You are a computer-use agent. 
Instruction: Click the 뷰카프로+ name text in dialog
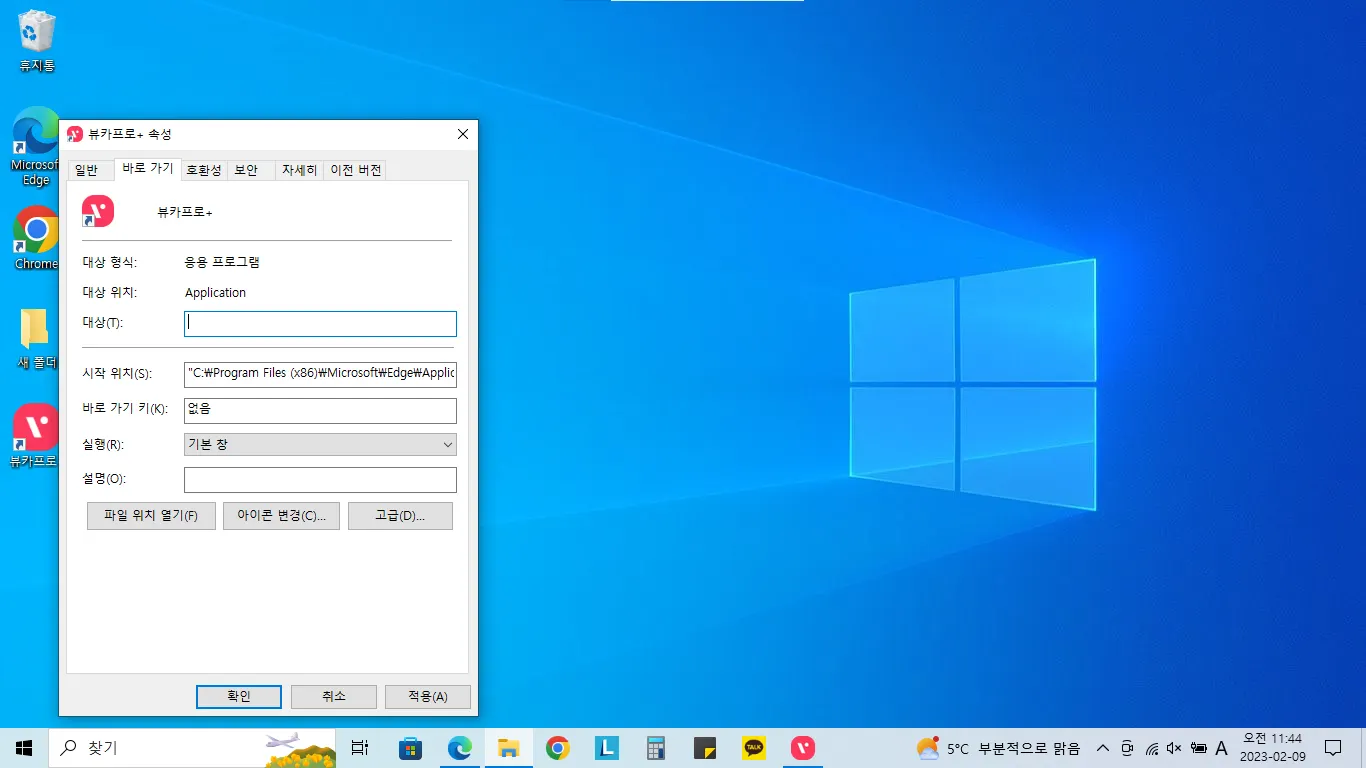(185, 212)
